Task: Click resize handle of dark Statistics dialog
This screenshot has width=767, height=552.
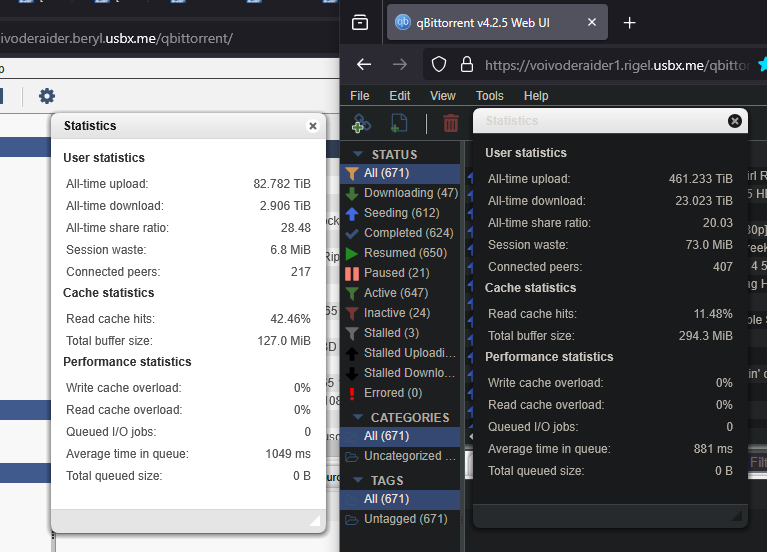Action: coord(737,515)
